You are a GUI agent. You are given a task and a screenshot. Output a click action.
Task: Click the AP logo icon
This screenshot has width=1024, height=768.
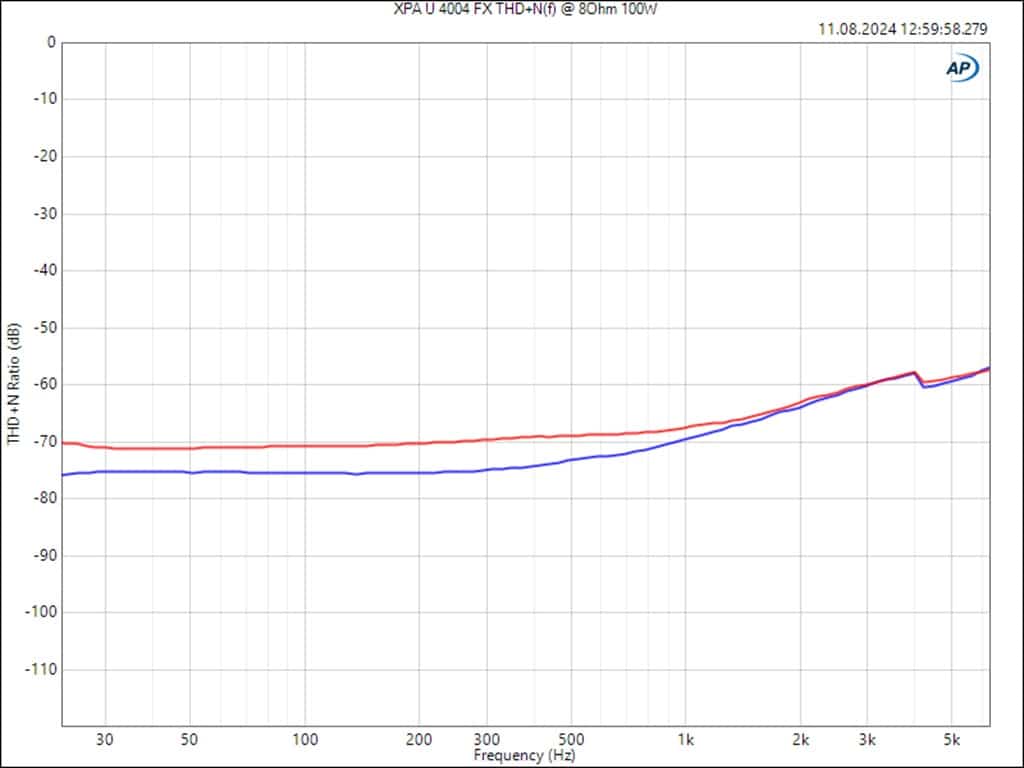click(963, 68)
